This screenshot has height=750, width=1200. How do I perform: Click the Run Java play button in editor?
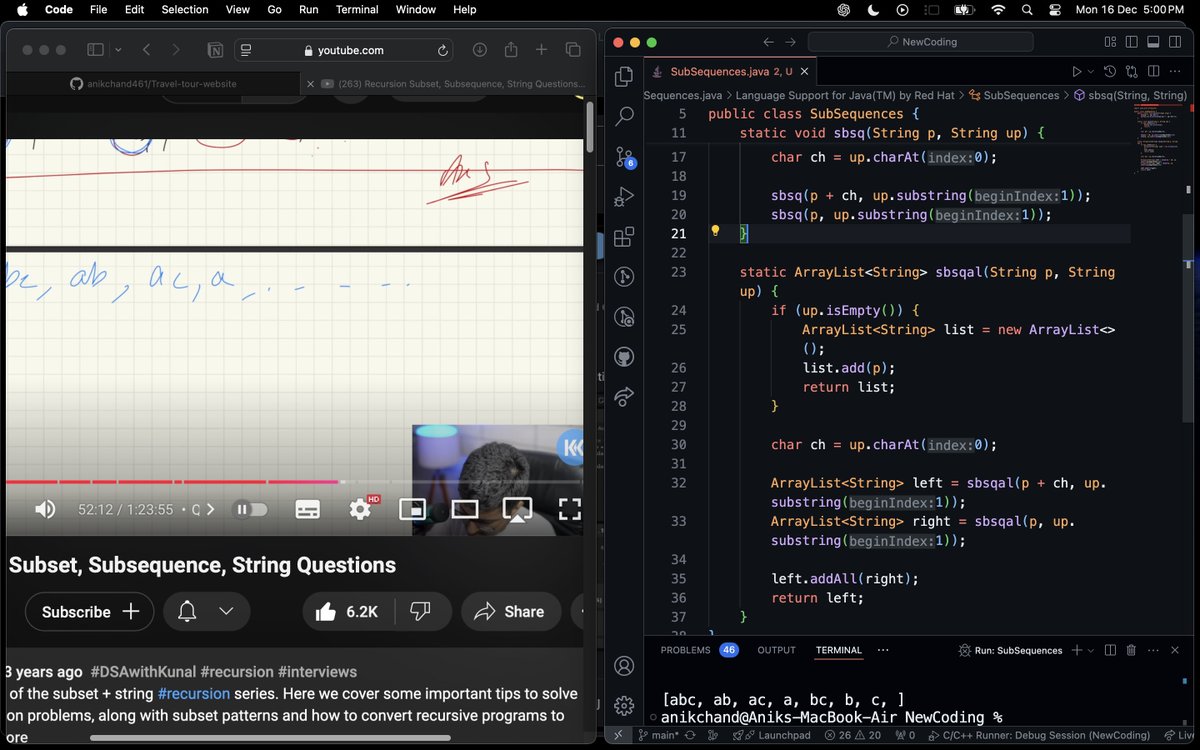coord(1077,72)
